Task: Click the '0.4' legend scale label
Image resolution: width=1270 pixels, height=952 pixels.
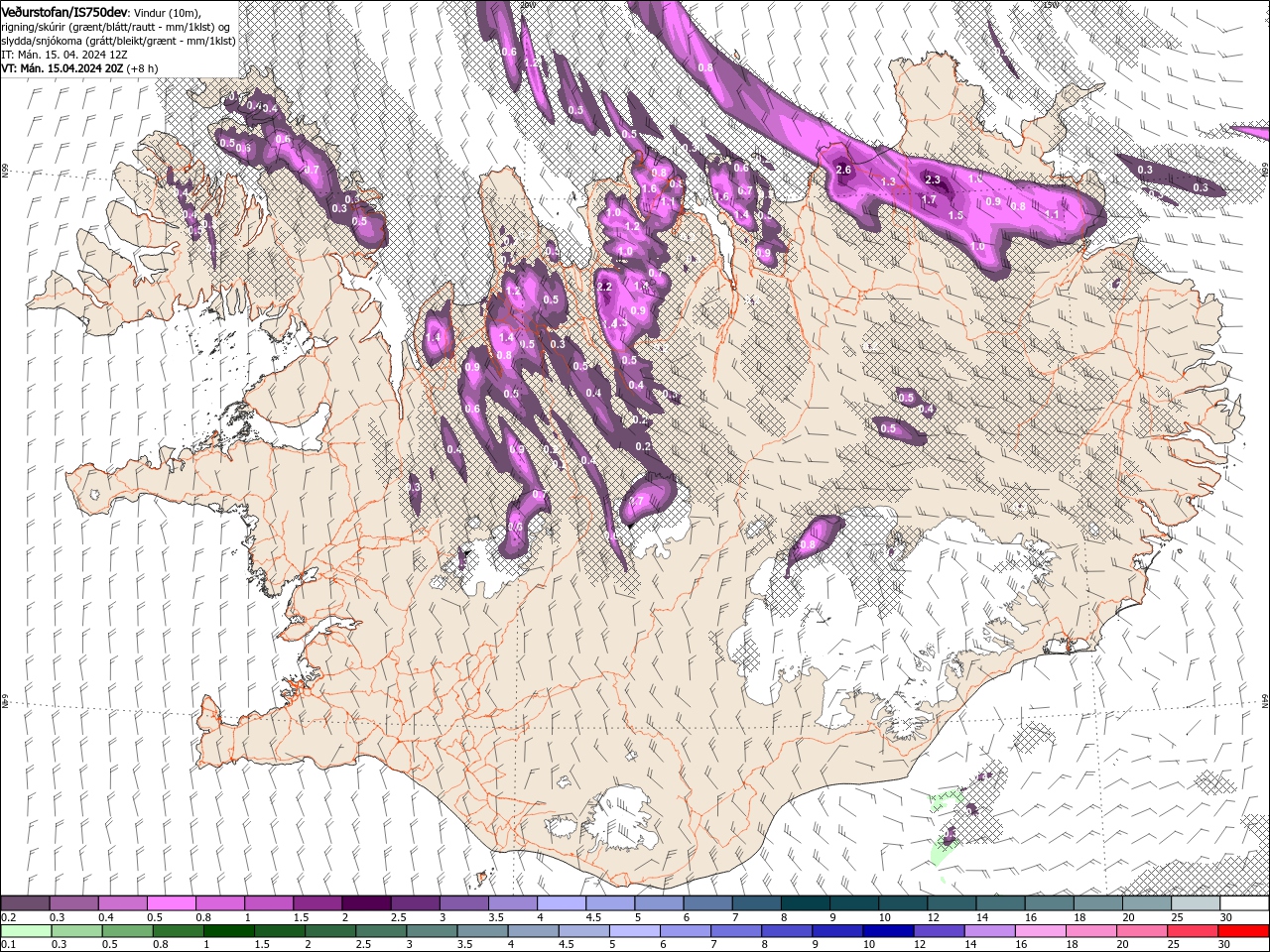Action: click(106, 917)
